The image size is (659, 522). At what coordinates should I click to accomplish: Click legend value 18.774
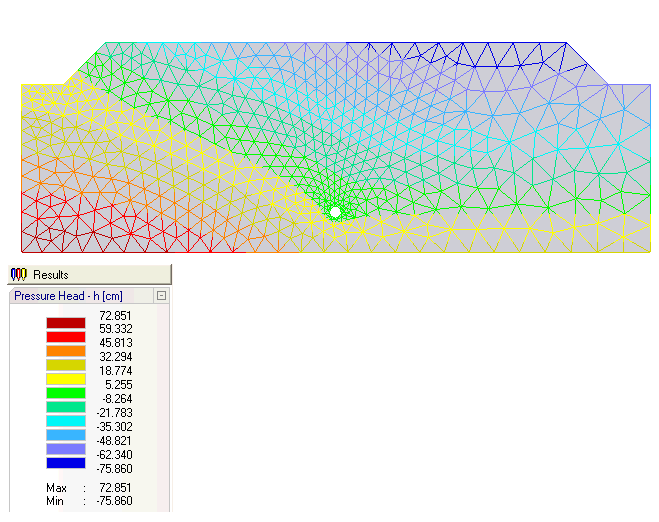116,371
